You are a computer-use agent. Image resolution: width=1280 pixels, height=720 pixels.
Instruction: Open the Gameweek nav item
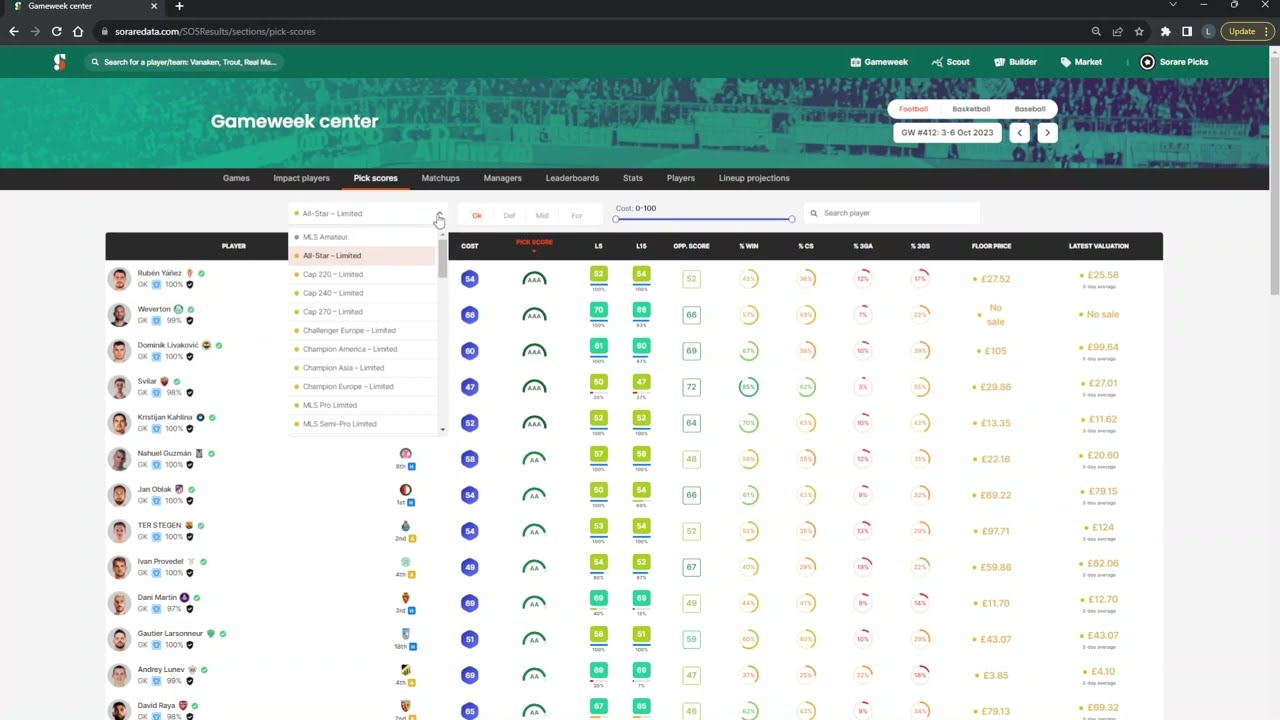click(879, 62)
